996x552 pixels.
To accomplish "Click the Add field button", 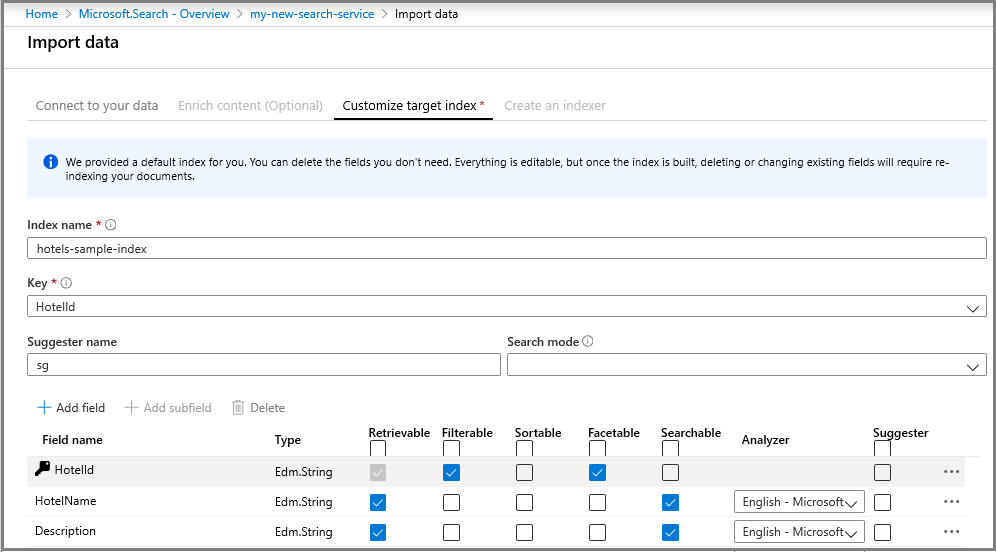I will [71, 408].
